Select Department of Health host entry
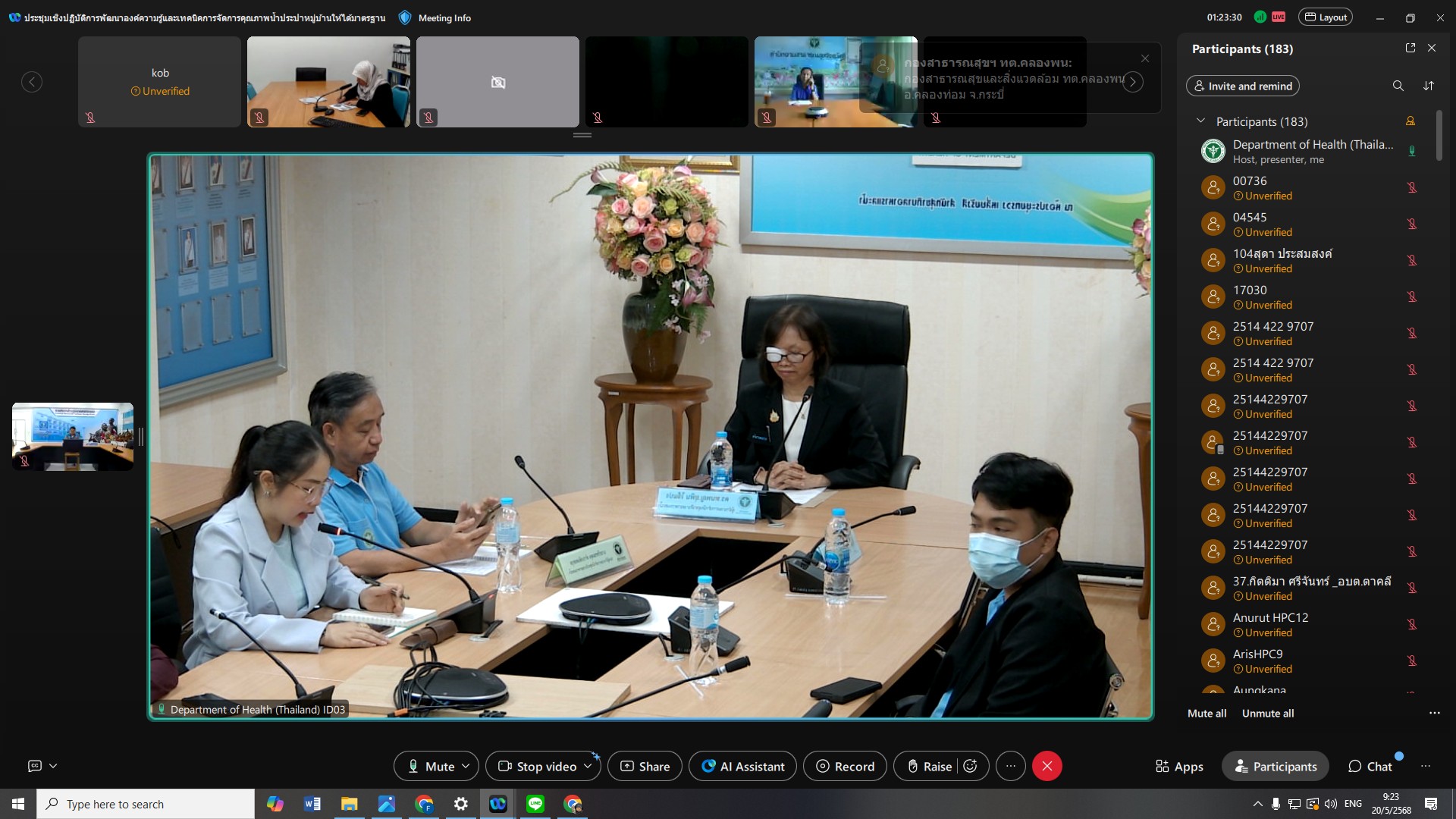The width and height of the screenshot is (1456, 819). pyautogui.click(x=1308, y=151)
